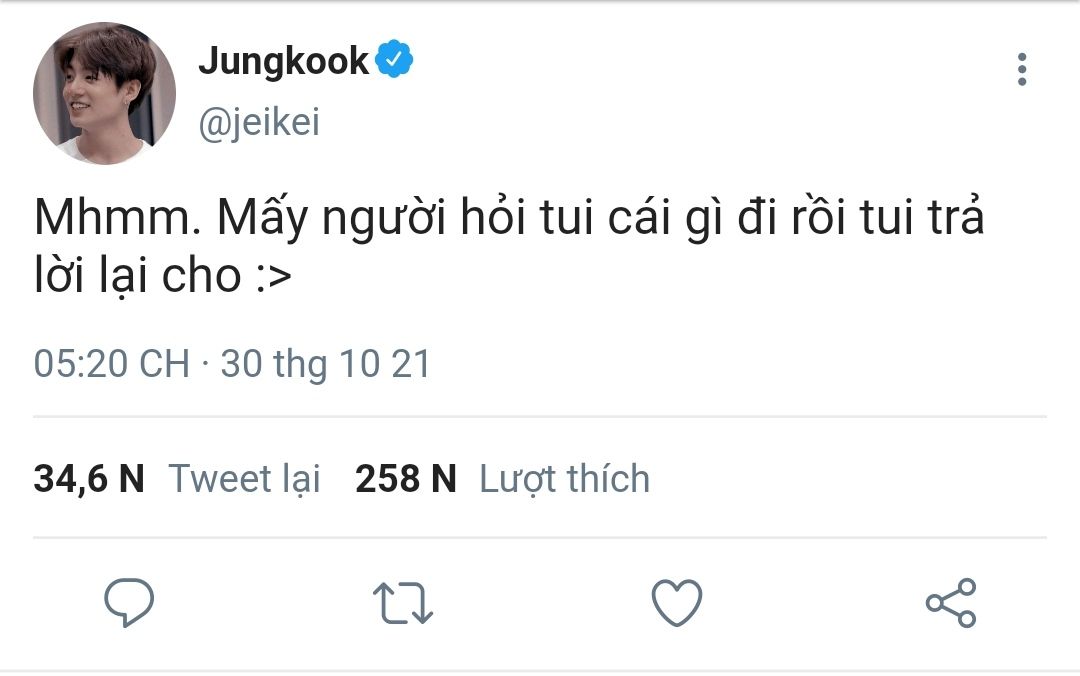The height and width of the screenshot is (676, 1080).
Task: Click the 'Lượt thích' label
Action: (x=565, y=478)
